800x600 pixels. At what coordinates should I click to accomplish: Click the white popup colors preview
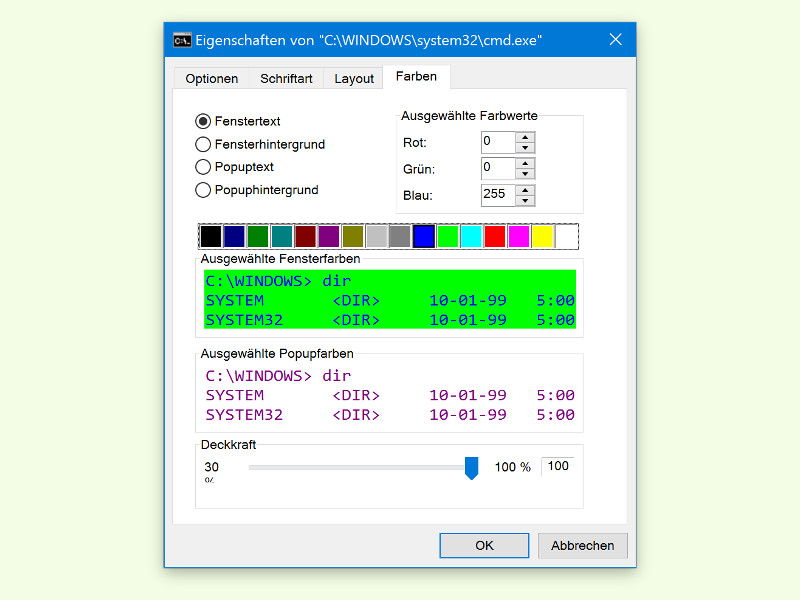pyautogui.click(x=390, y=394)
